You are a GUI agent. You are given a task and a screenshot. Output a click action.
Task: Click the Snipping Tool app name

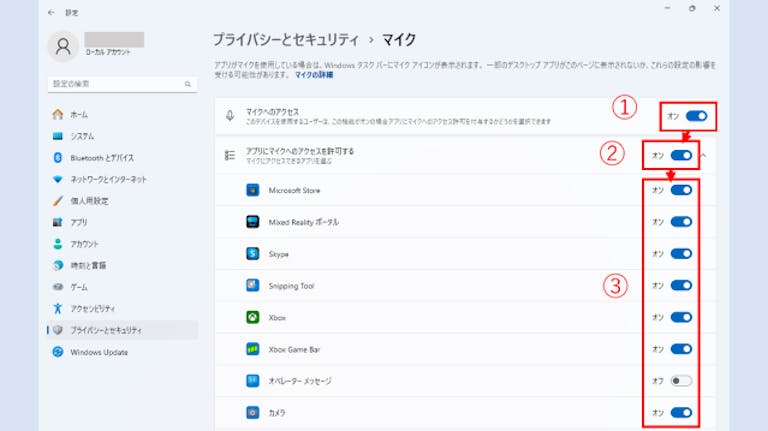pyautogui.click(x=291, y=286)
